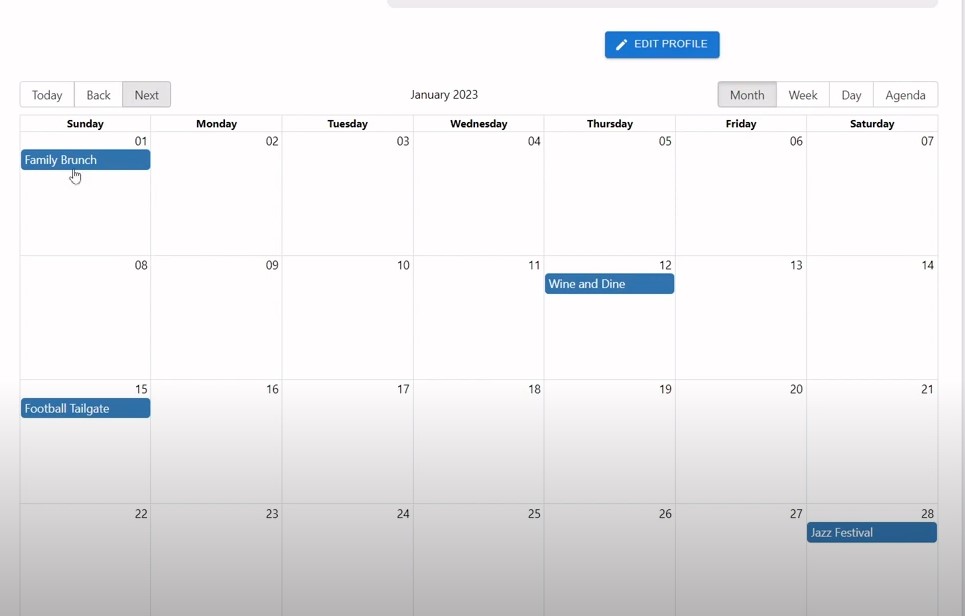
Task: Navigate to the previous month with Back
Action: [x=97, y=94]
